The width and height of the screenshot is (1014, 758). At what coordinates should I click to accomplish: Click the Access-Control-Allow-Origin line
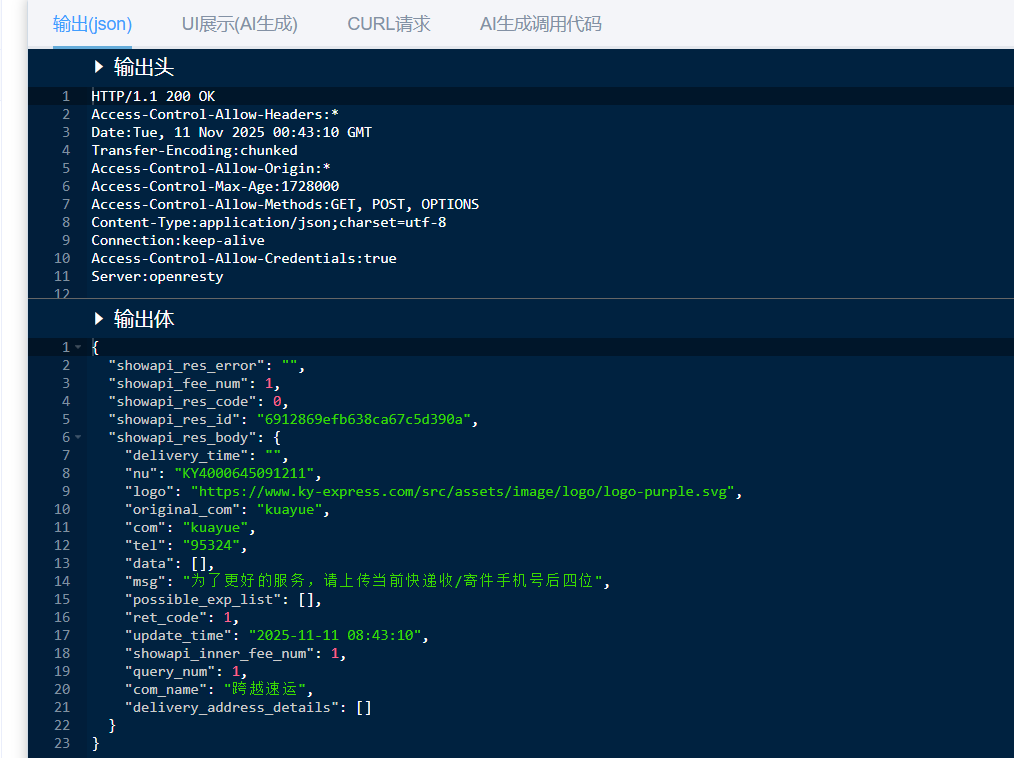(211, 168)
